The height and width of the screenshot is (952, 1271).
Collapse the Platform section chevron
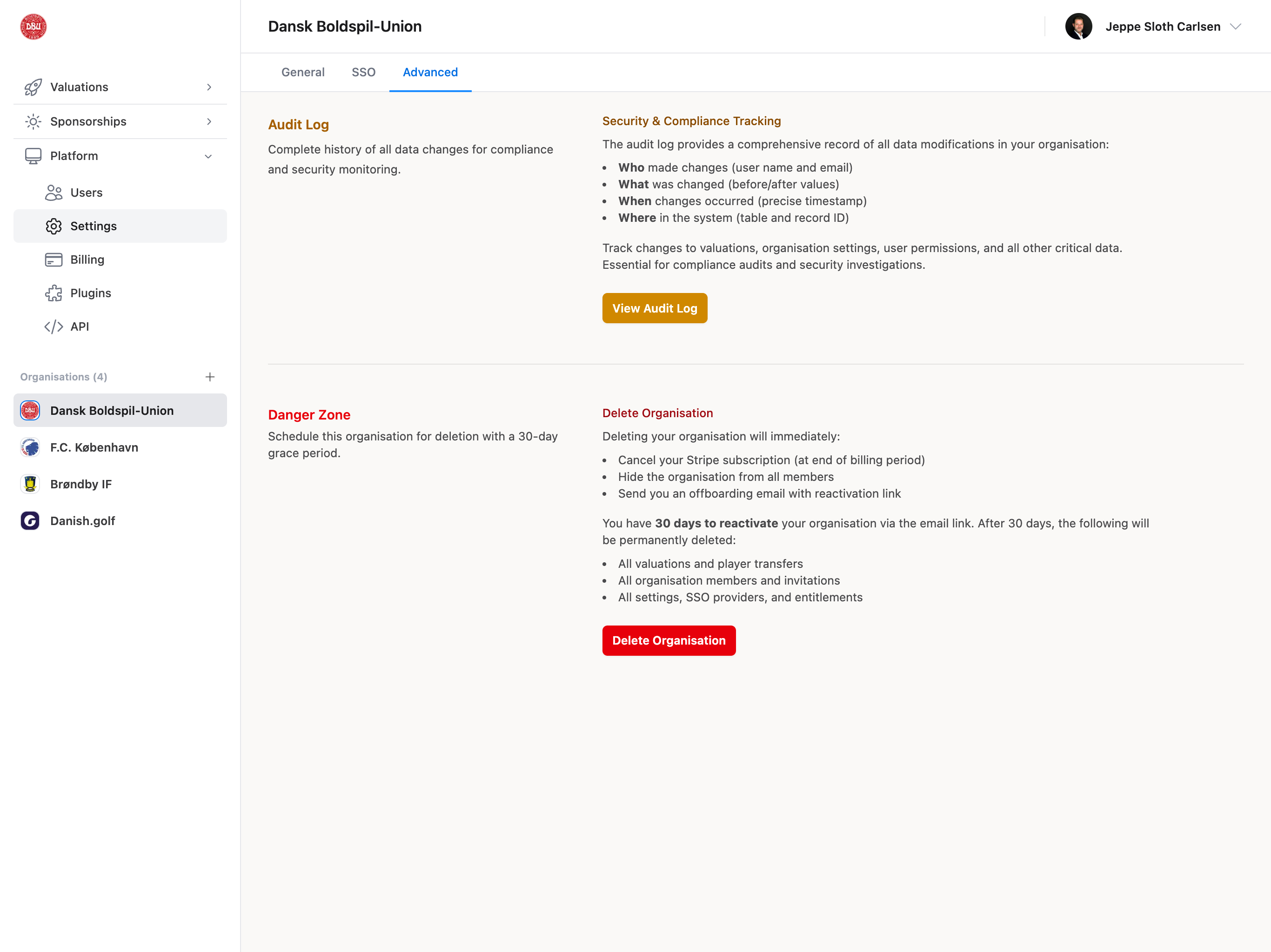click(208, 156)
